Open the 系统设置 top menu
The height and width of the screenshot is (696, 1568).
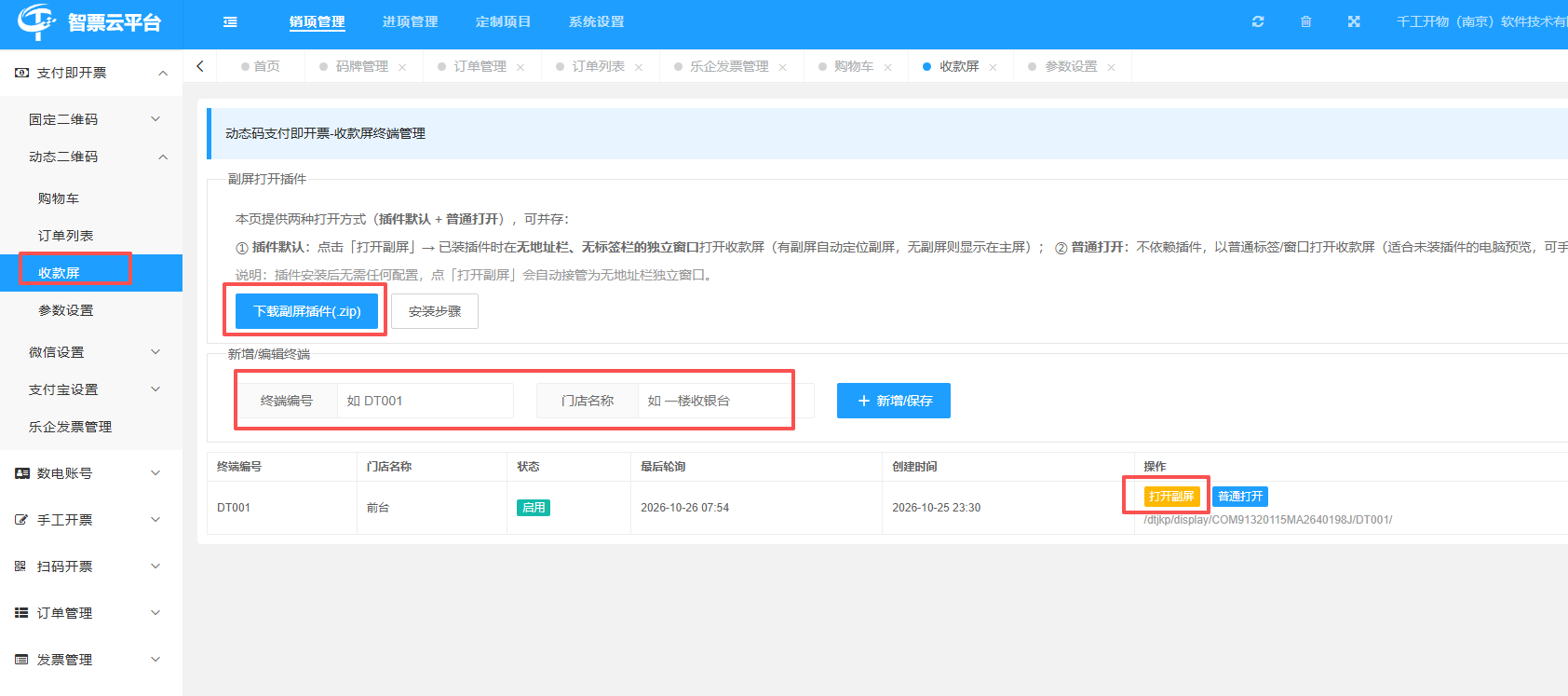[x=597, y=22]
